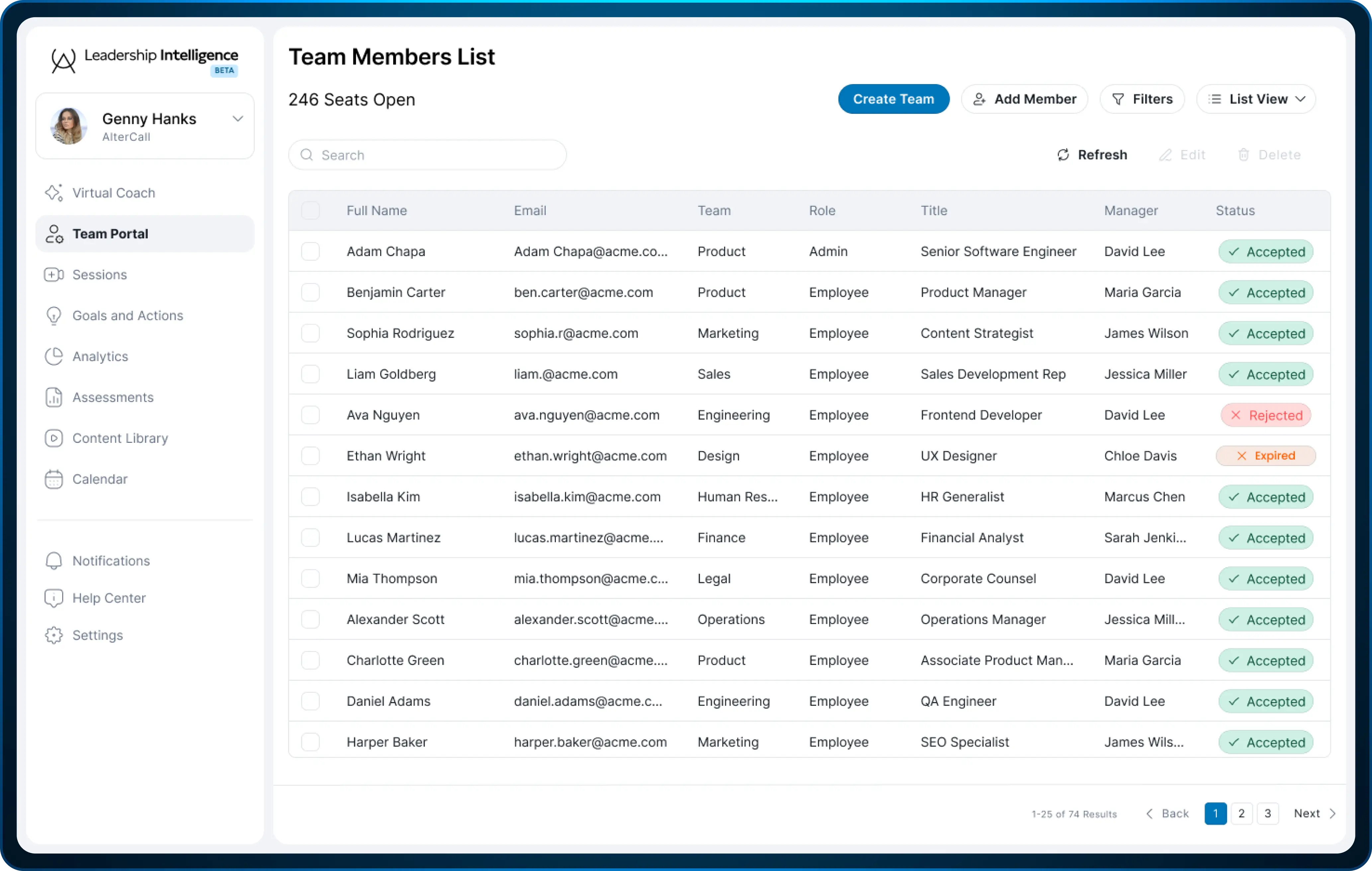1372x871 pixels.
Task: Open Content Library play icon
Action: tap(53, 438)
